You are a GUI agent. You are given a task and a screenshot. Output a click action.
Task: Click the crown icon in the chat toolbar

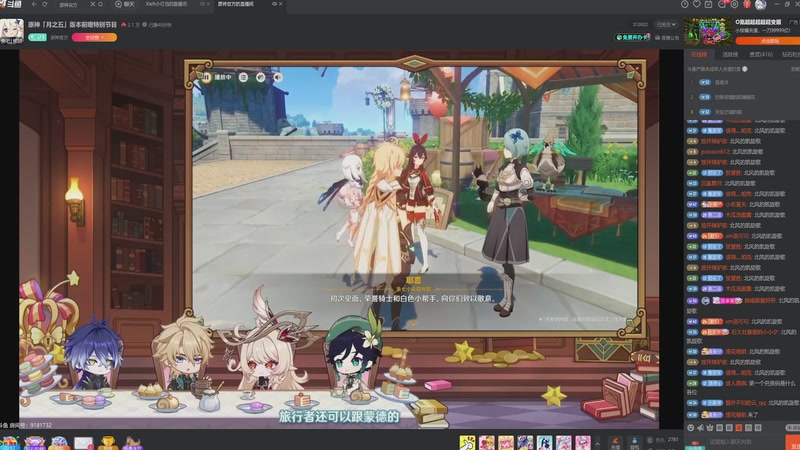(710, 428)
